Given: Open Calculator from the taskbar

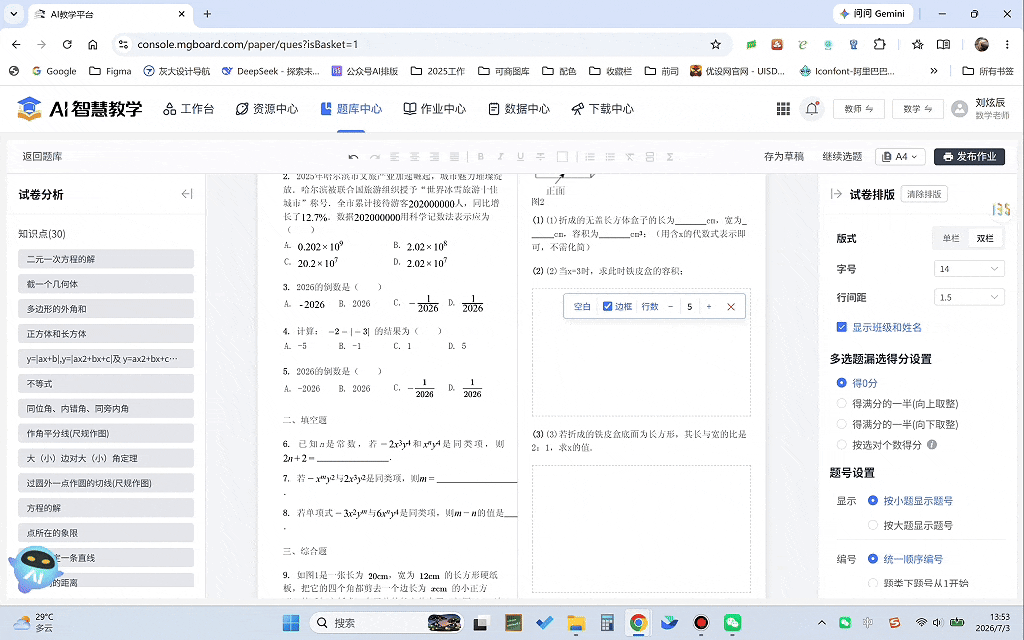Looking at the screenshot, I should point(607,623).
